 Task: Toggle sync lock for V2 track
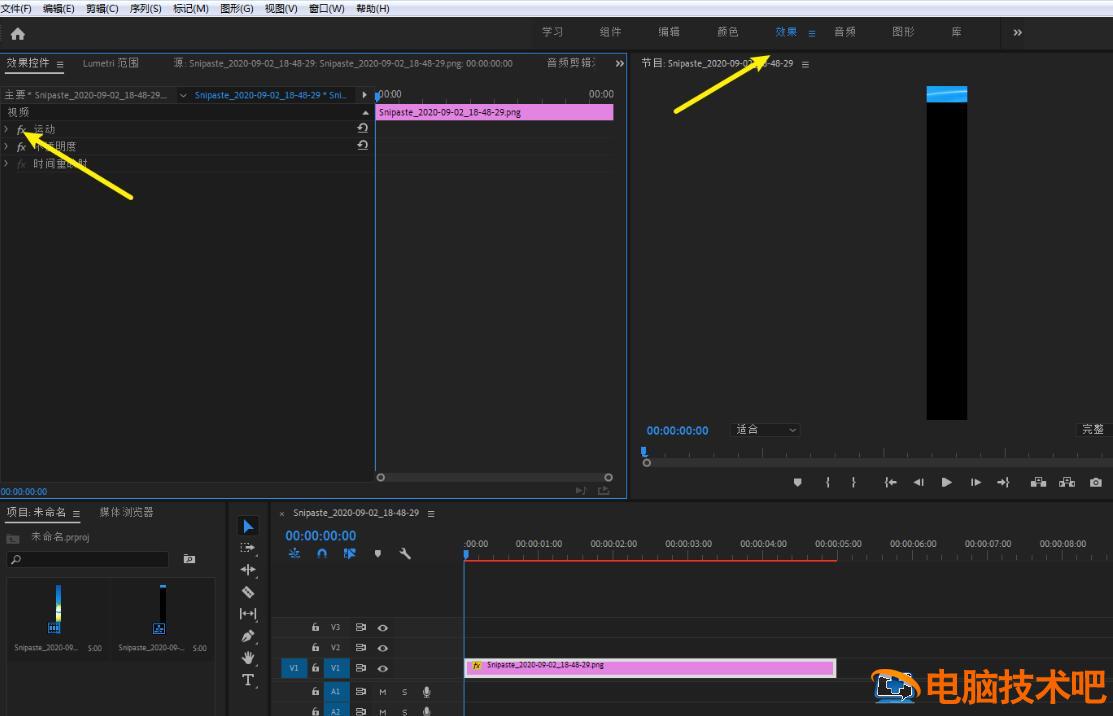361,648
